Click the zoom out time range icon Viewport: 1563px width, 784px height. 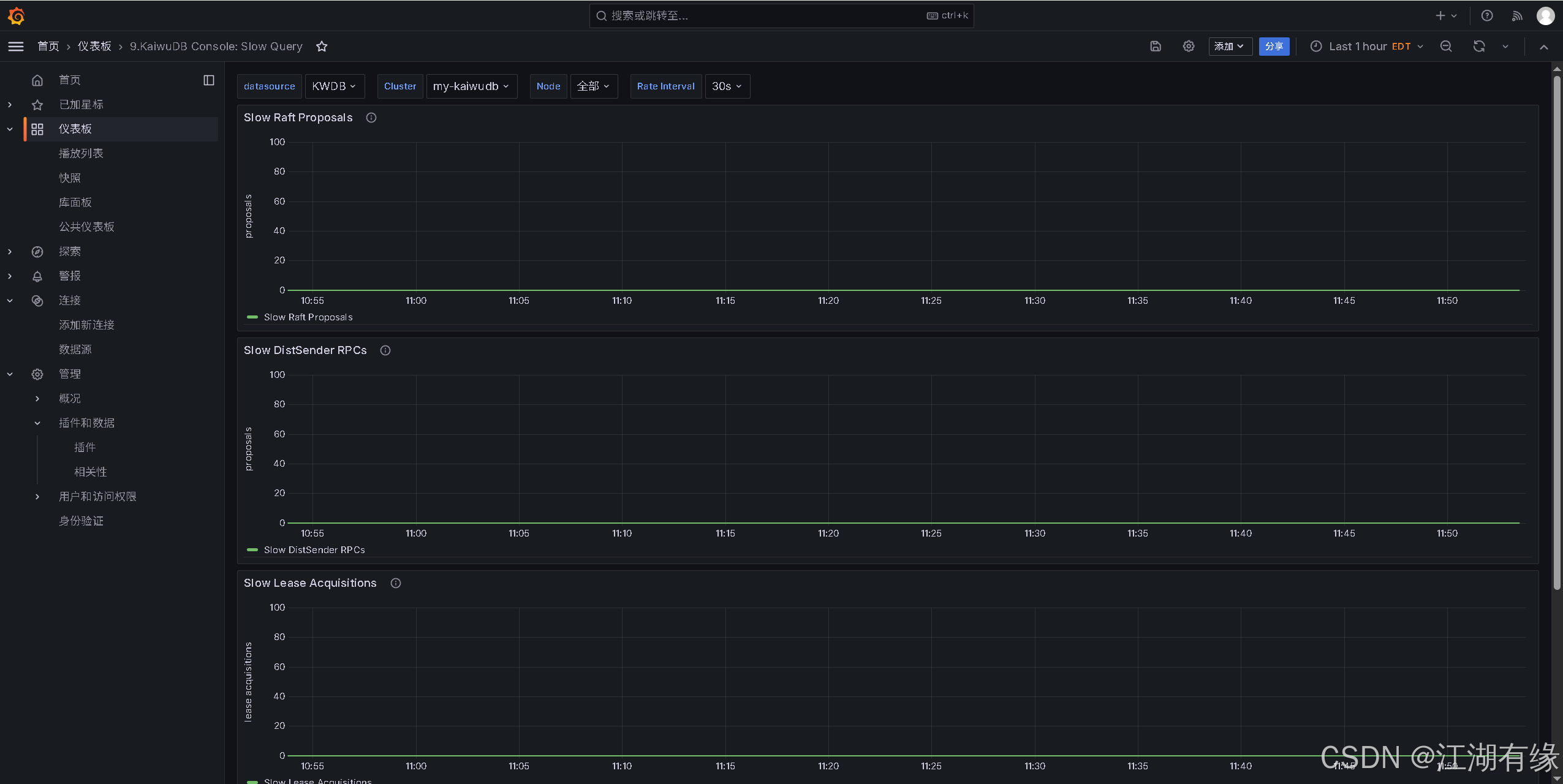(1446, 47)
